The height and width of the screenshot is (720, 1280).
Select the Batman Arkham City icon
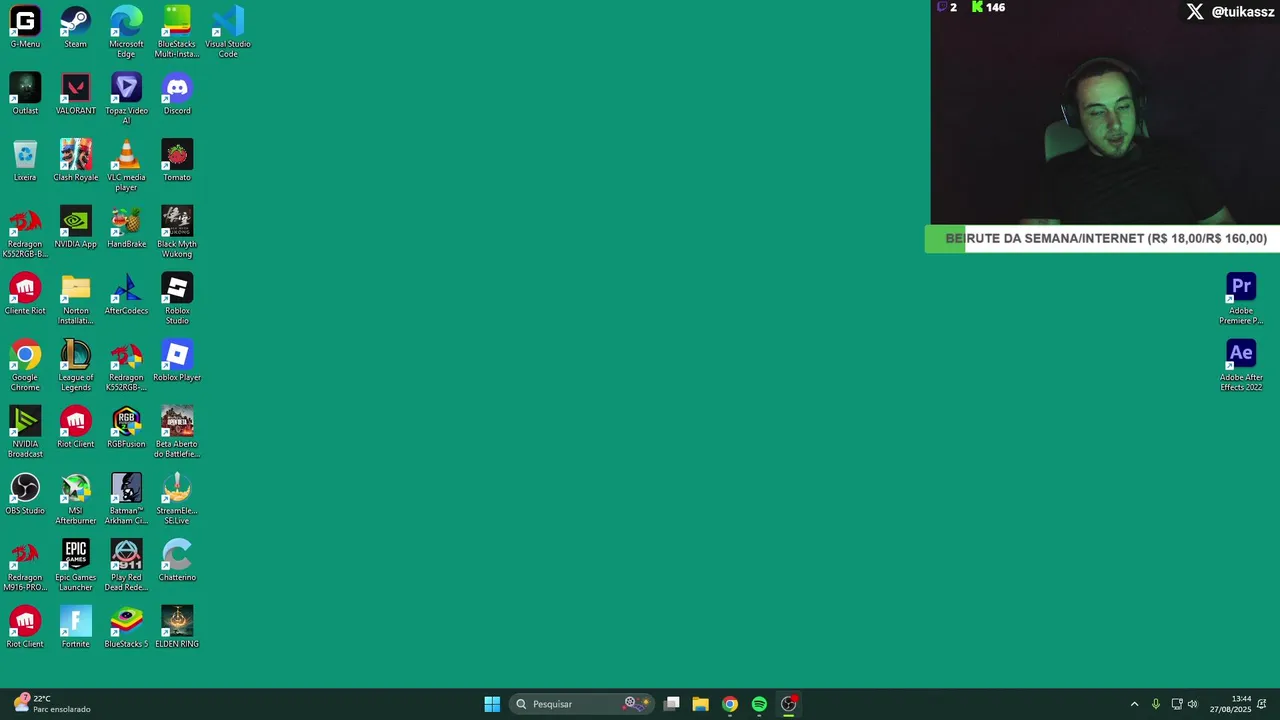click(126, 499)
